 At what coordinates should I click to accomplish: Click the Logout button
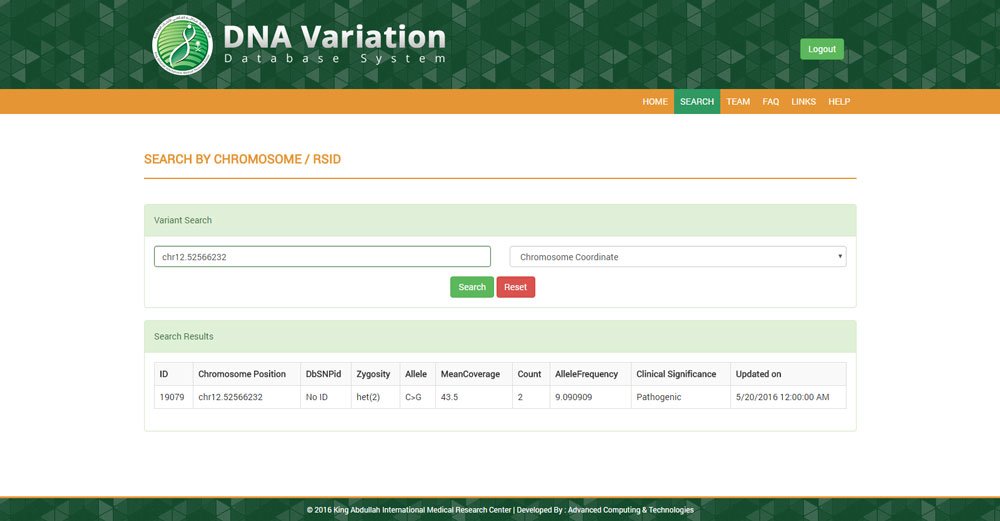coord(821,49)
